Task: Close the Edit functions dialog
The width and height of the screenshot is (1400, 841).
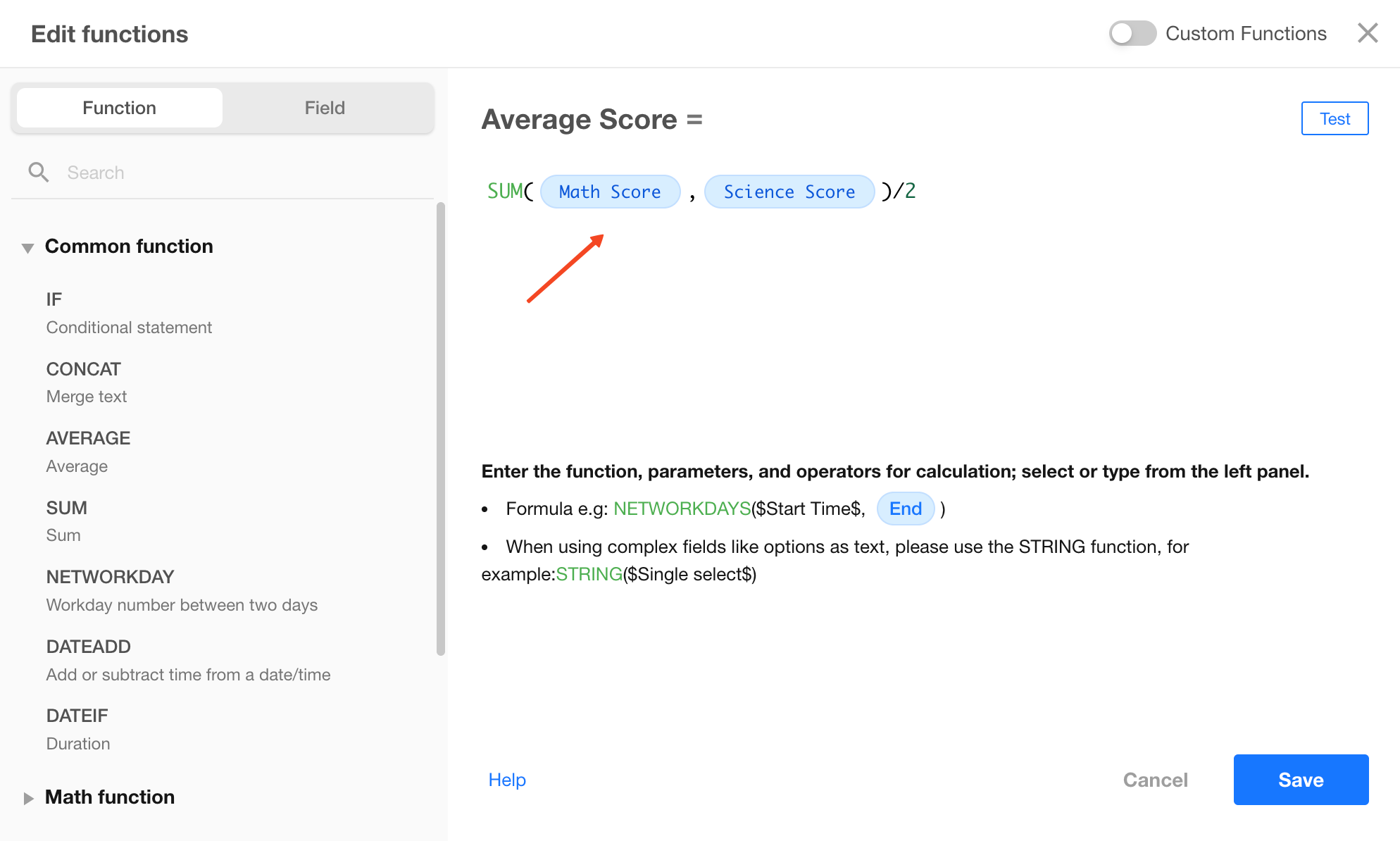Action: (1368, 33)
